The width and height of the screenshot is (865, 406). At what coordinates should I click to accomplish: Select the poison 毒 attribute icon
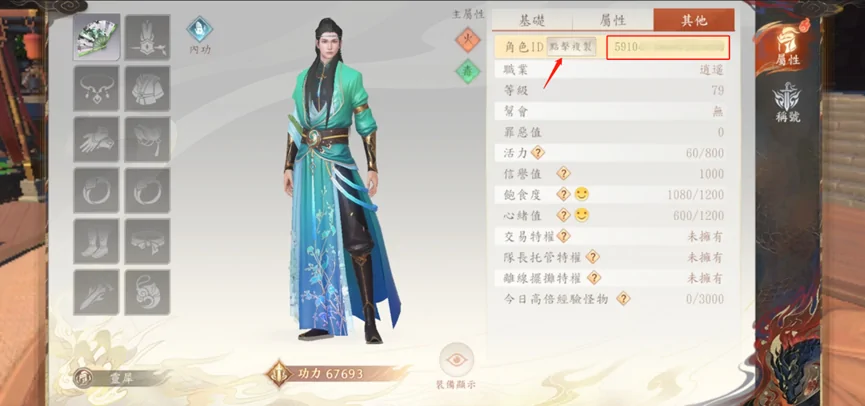pos(468,72)
